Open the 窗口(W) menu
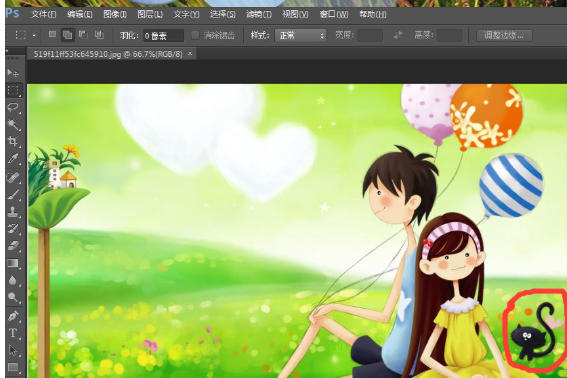The height and width of the screenshot is (378, 567). pos(334,14)
